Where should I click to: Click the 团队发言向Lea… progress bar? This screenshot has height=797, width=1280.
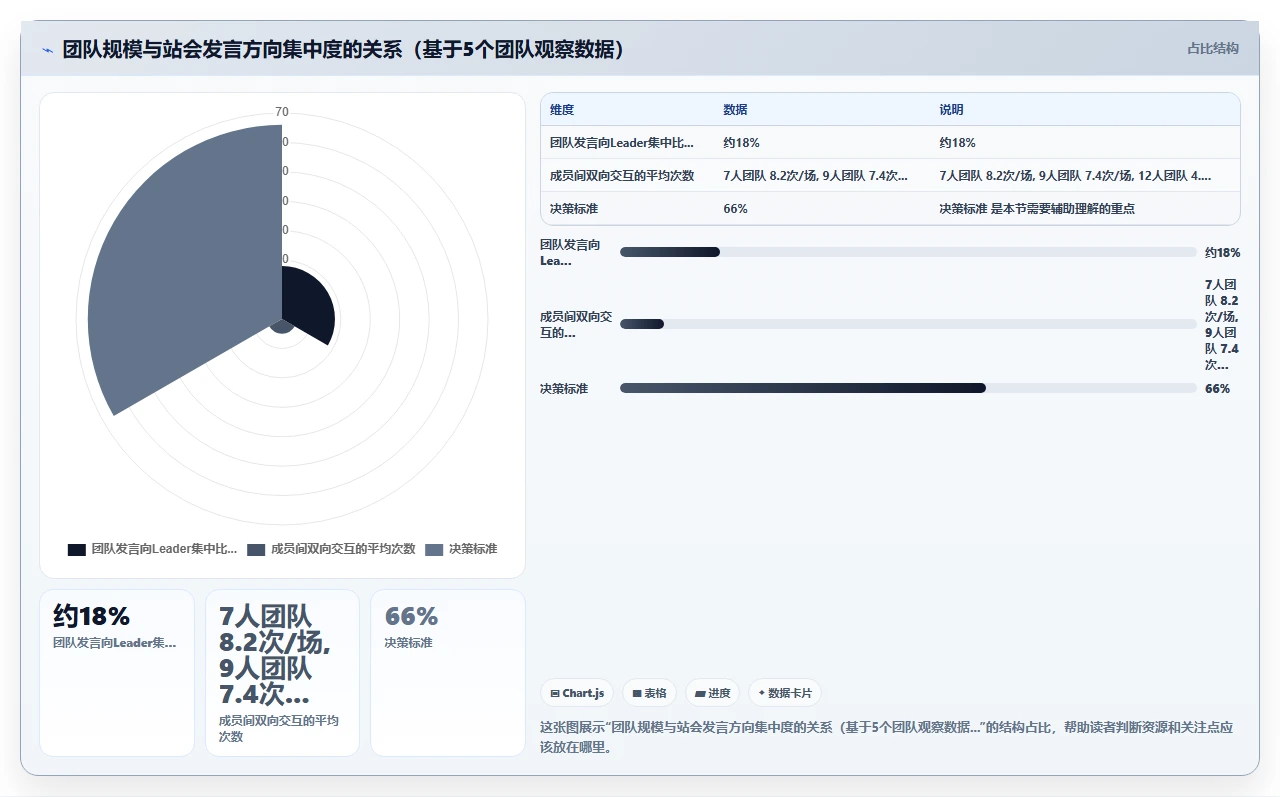tap(908, 252)
